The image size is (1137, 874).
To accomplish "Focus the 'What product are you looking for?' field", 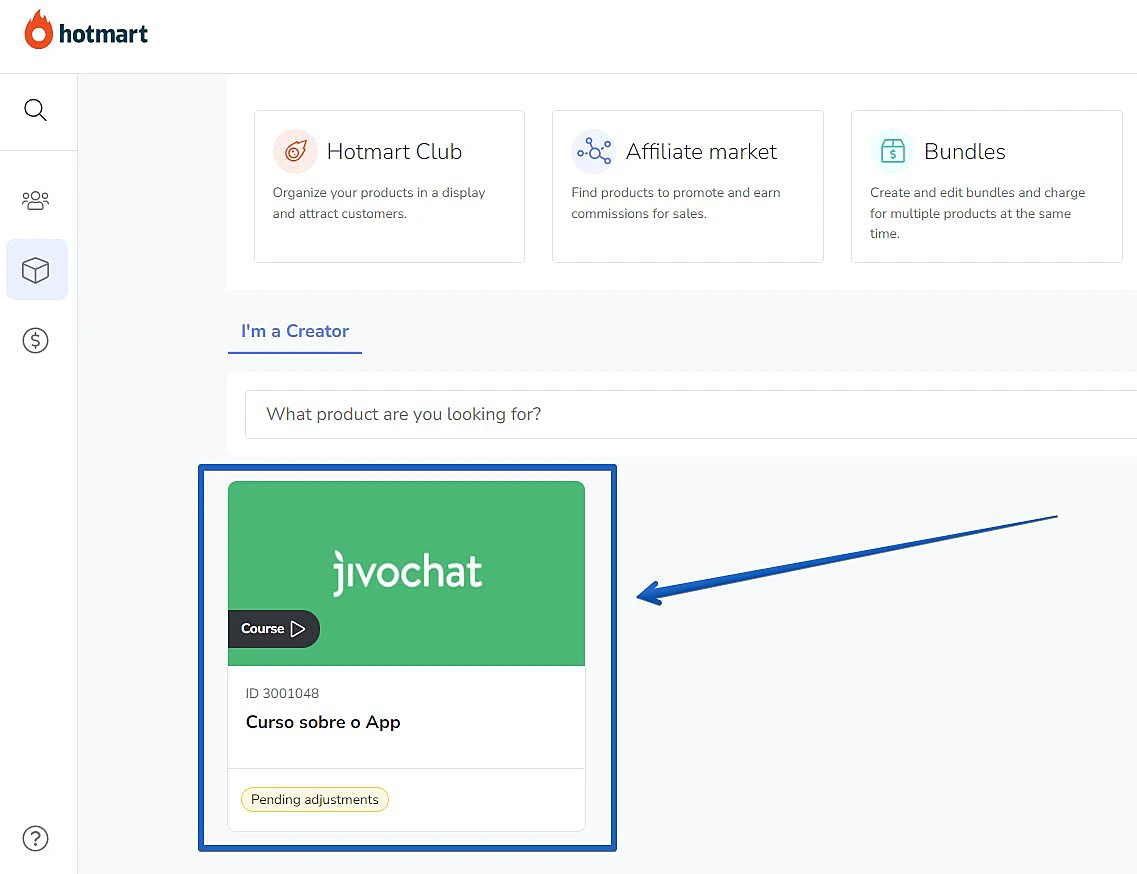I will click(690, 414).
